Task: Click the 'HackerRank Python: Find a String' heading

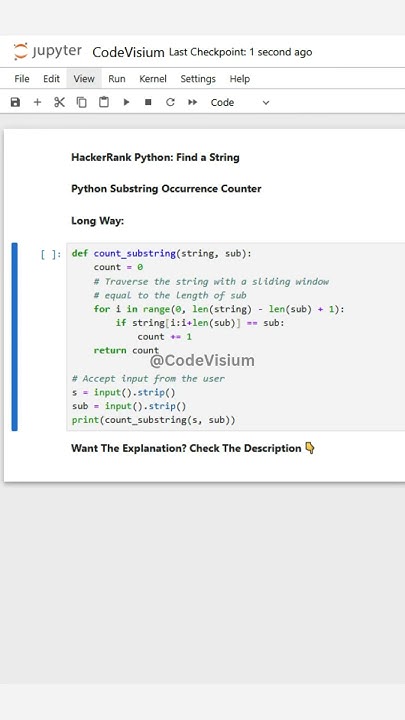Action: click(155, 157)
